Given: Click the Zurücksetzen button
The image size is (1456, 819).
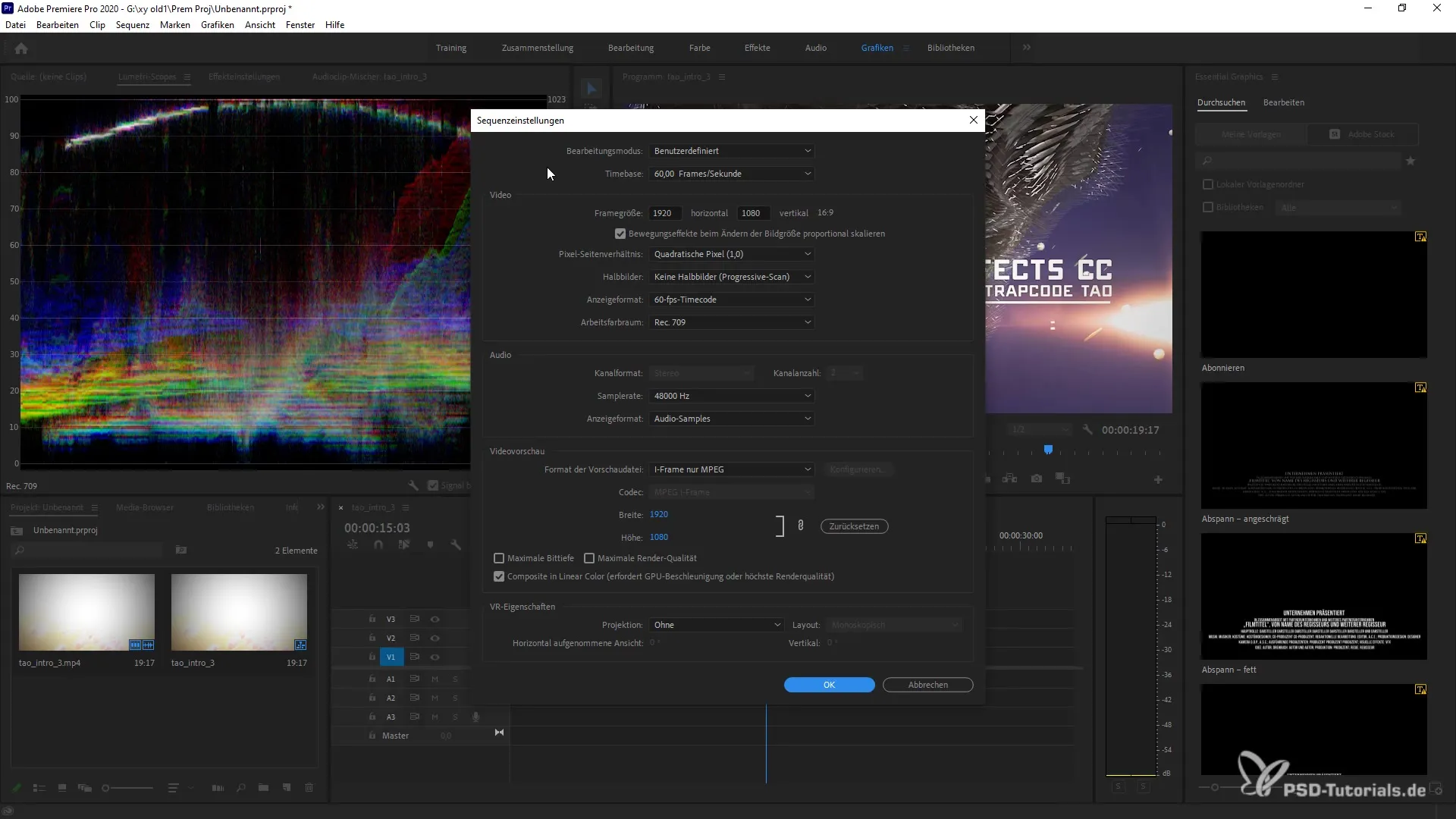Looking at the screenshot, I should point(854,526).
